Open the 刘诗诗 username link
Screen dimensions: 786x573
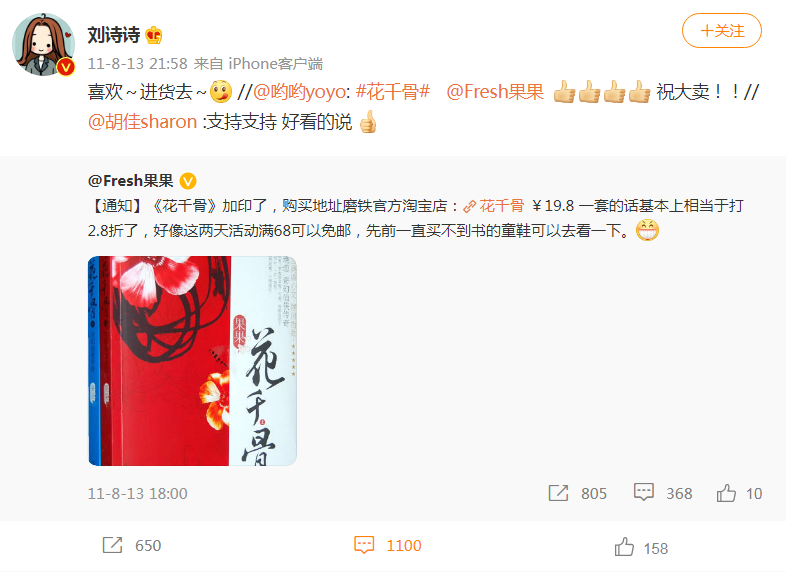click(x=114, y=35)
